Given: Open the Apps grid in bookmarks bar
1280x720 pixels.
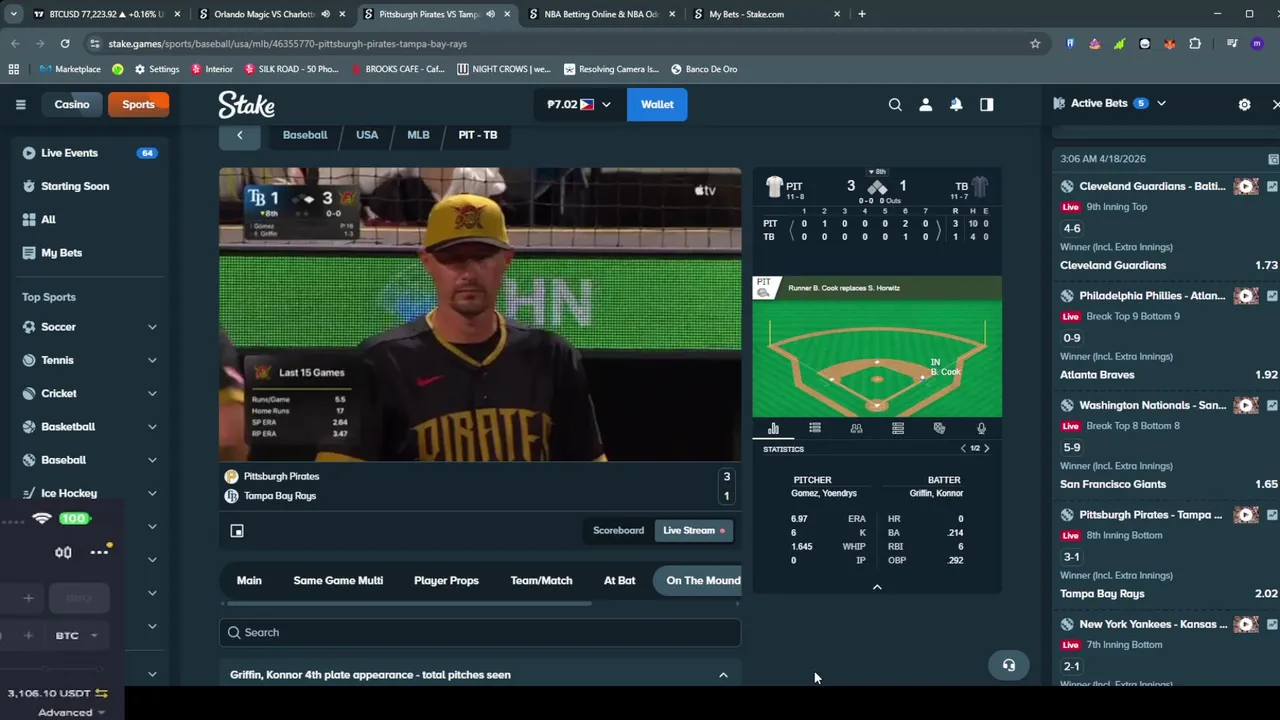Looking at the screenshot, I should [13, 69].
